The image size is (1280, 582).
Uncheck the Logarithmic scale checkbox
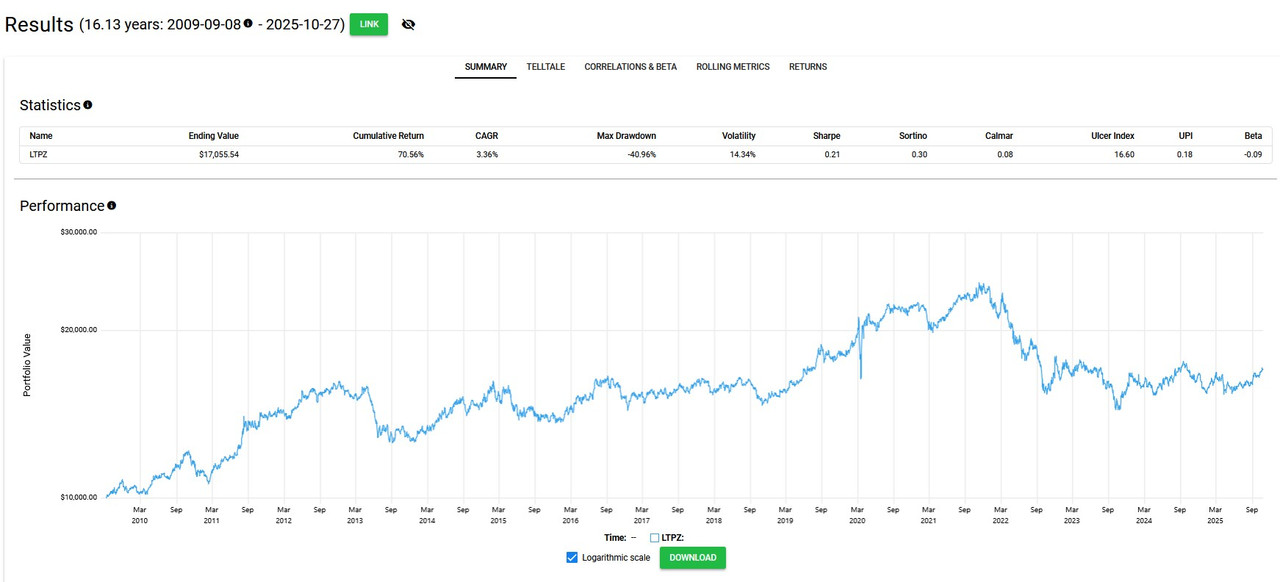pyautogui.click(x=572, y=558)
